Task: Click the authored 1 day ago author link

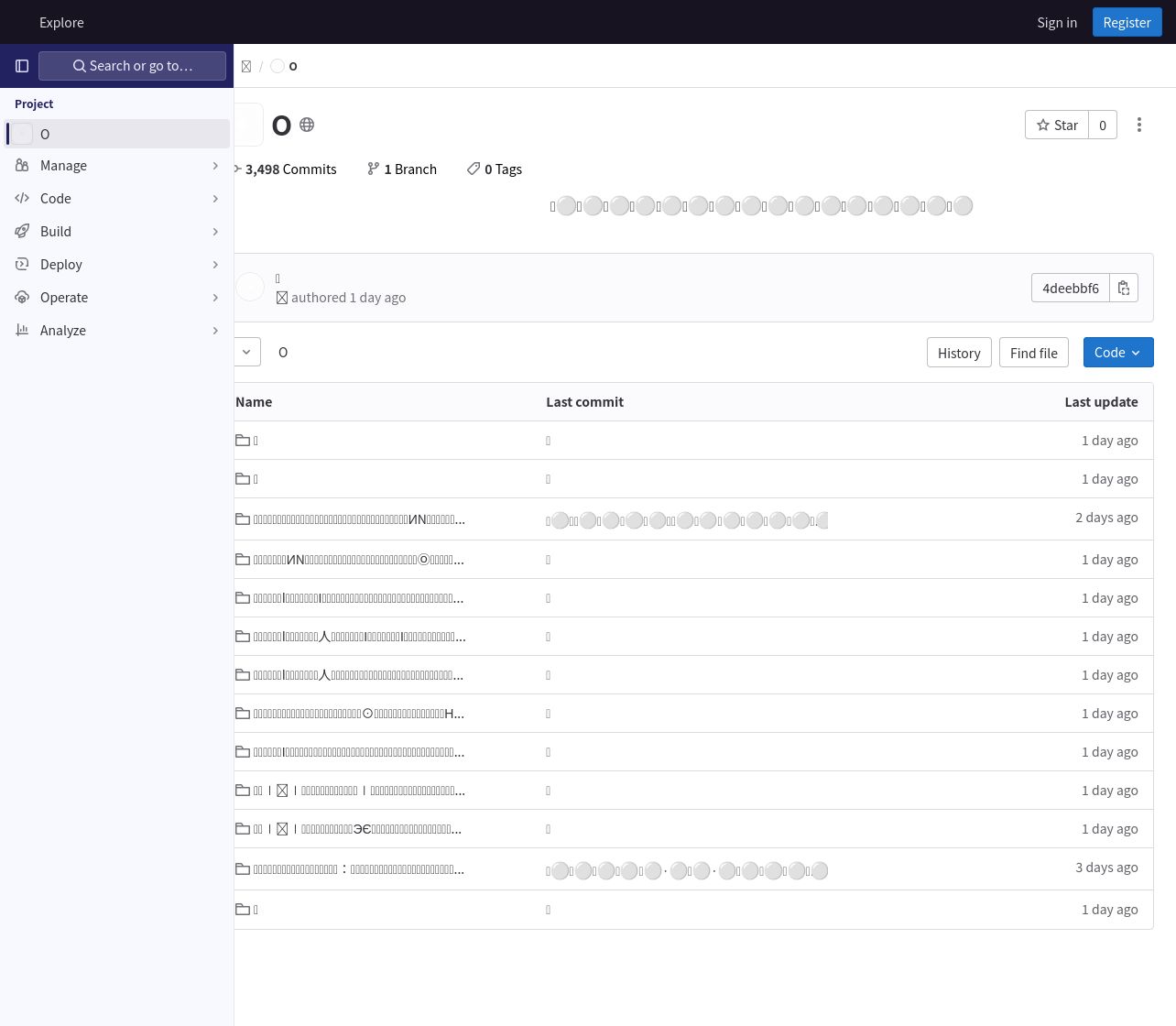Action: (x=282, y=298)
